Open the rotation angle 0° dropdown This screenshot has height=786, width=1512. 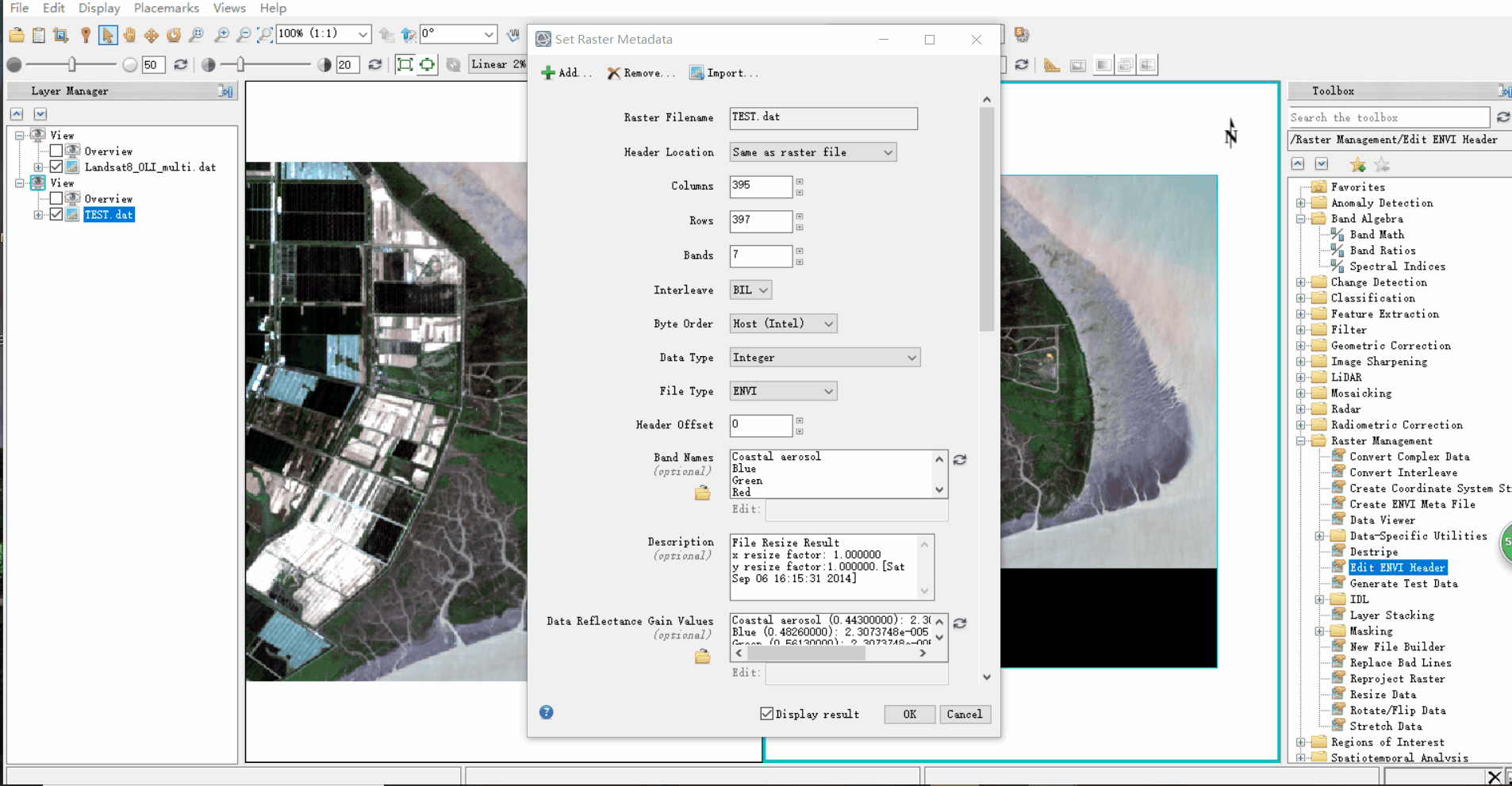489,34
